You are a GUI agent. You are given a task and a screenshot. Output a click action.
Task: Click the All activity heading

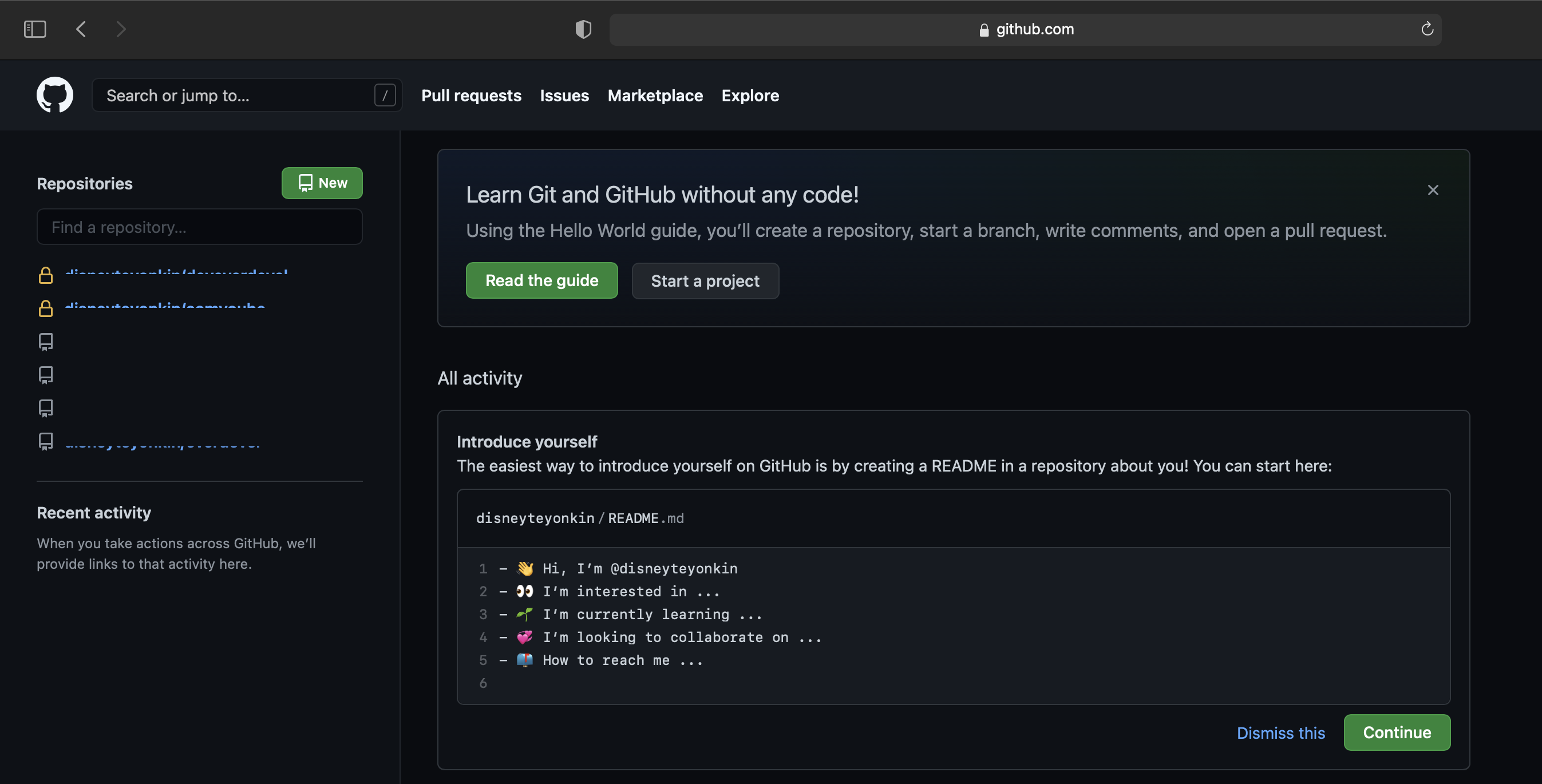point(480,378)
